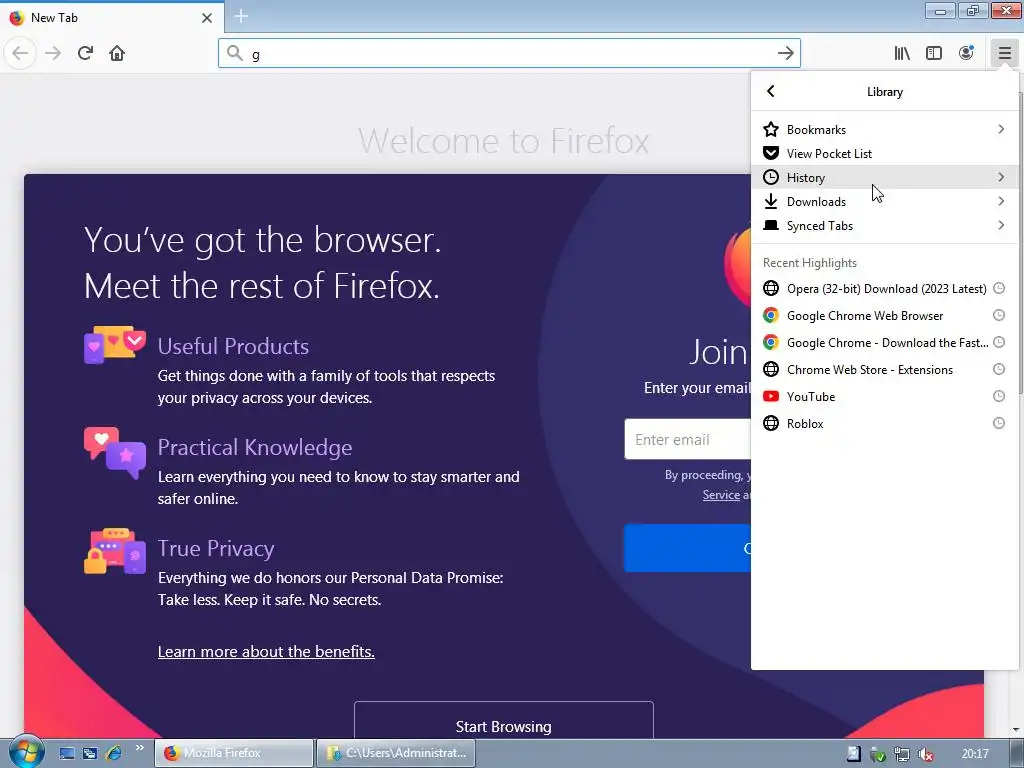This screenshot has width=1024, height=768.
Task: Click the taskbar clock showing 20:17
Action: (x=975, y=754)
